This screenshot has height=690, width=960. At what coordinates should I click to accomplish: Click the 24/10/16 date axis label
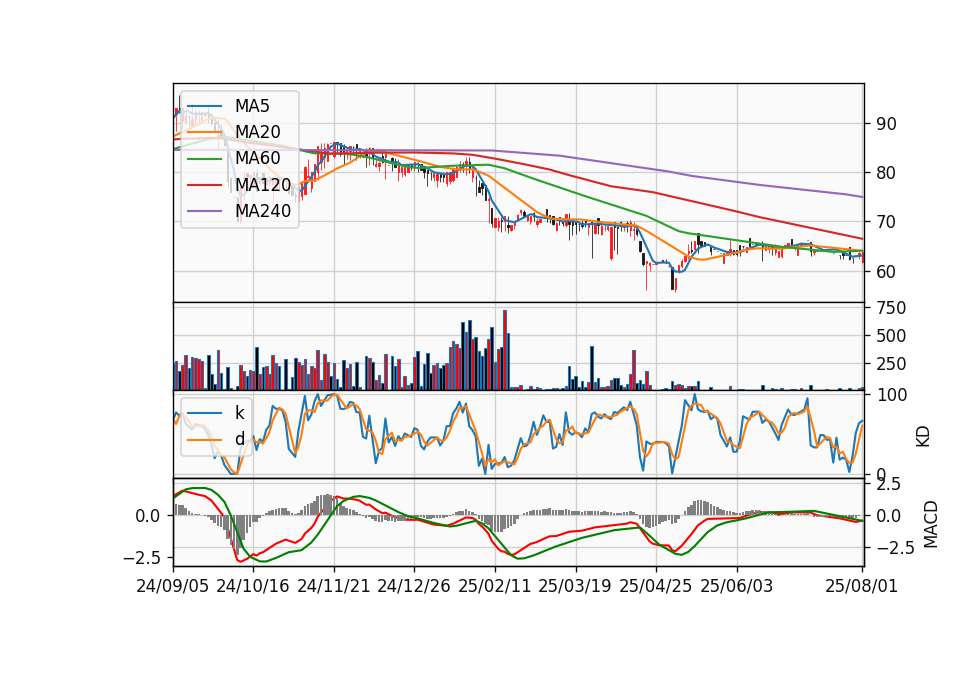[x=253, y=586]
